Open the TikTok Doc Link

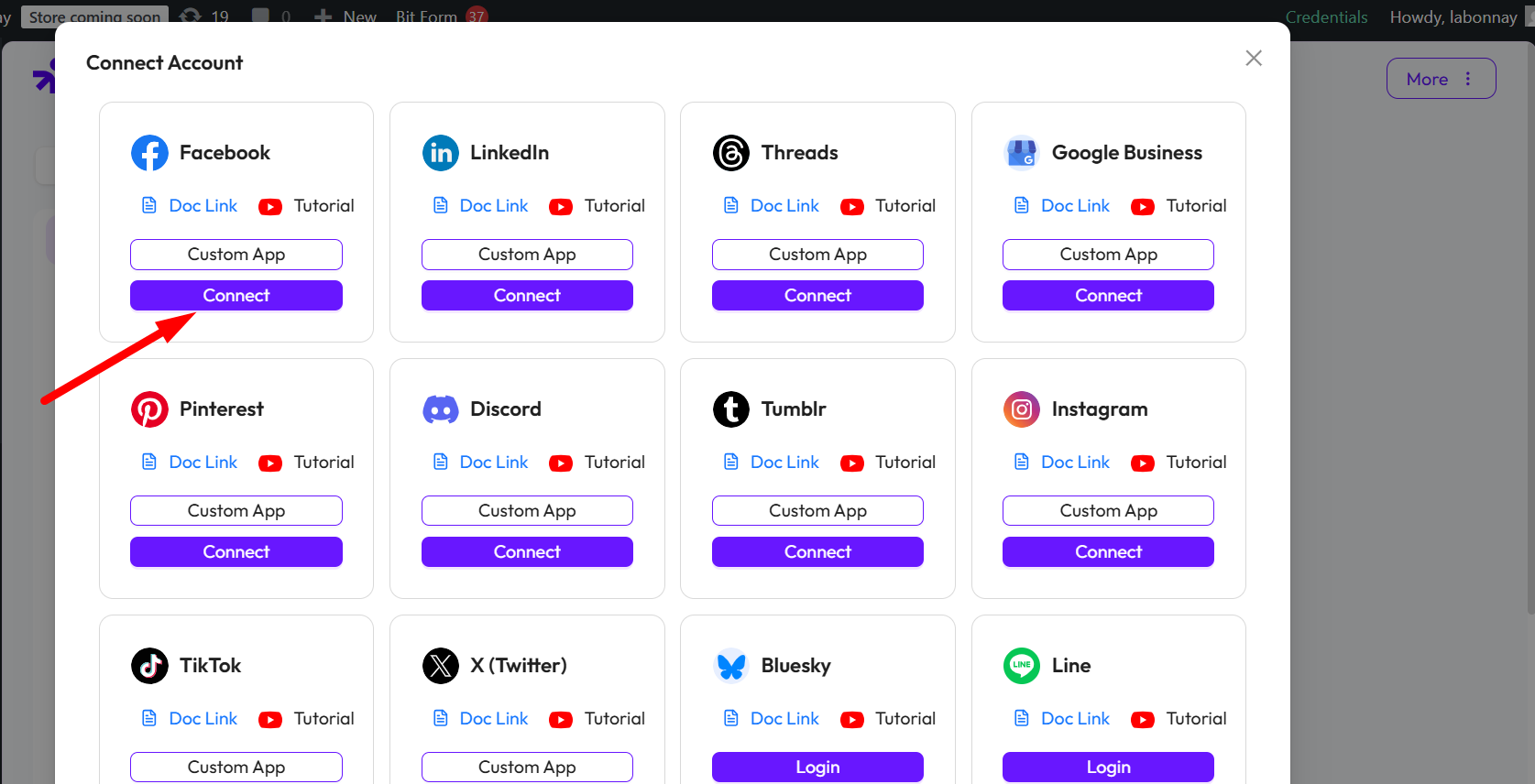click(x=203, y=718)
